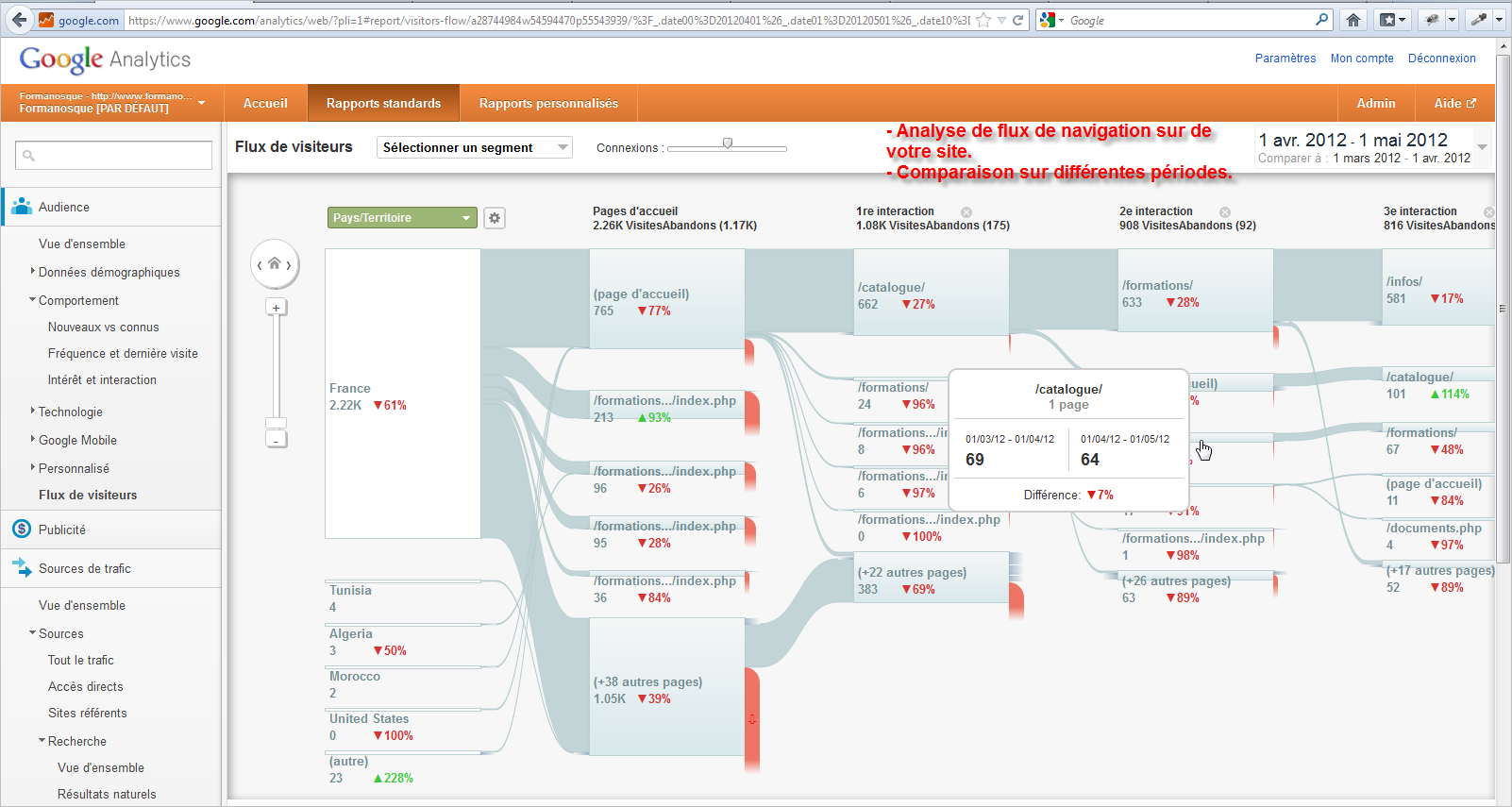Image resolution: width=1512 pixels, height=807 pixels.
Task: Switch to Rapports personnalisés tab
Action: coord(548,103)
